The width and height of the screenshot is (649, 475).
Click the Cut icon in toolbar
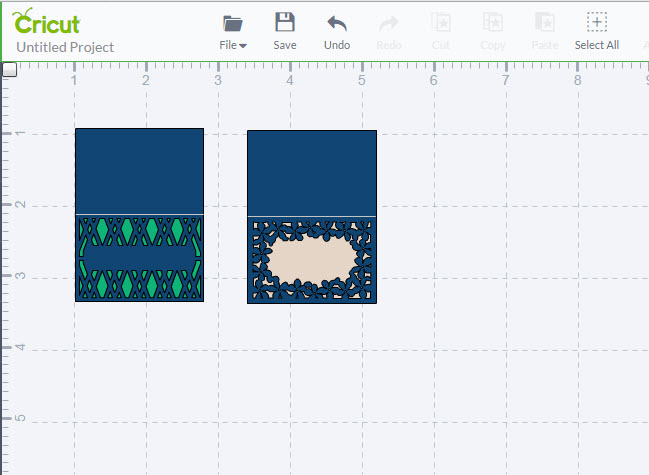tap(440, 23)
